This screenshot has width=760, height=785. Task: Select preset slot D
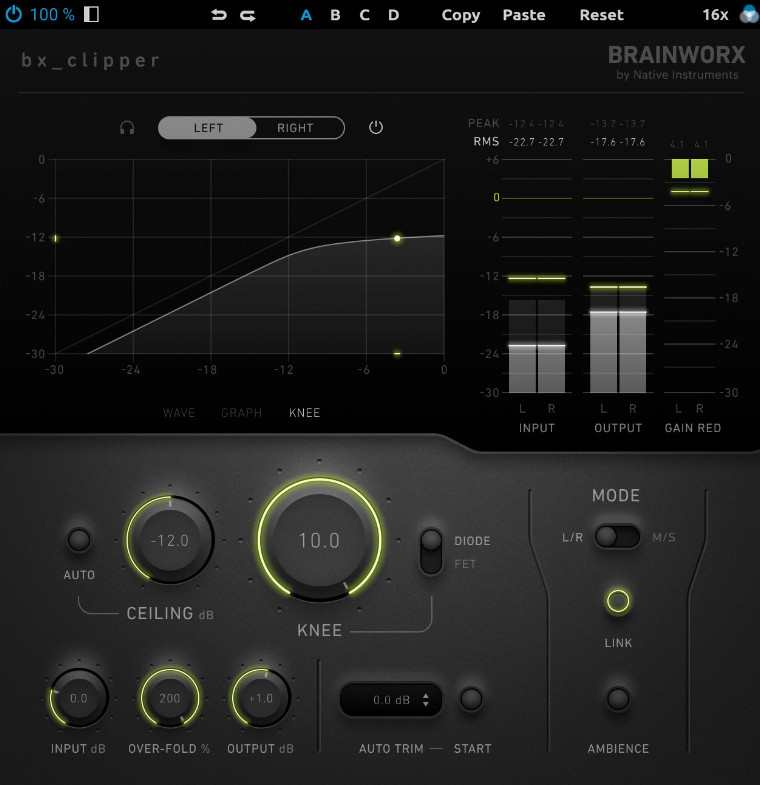pos(394,15)
